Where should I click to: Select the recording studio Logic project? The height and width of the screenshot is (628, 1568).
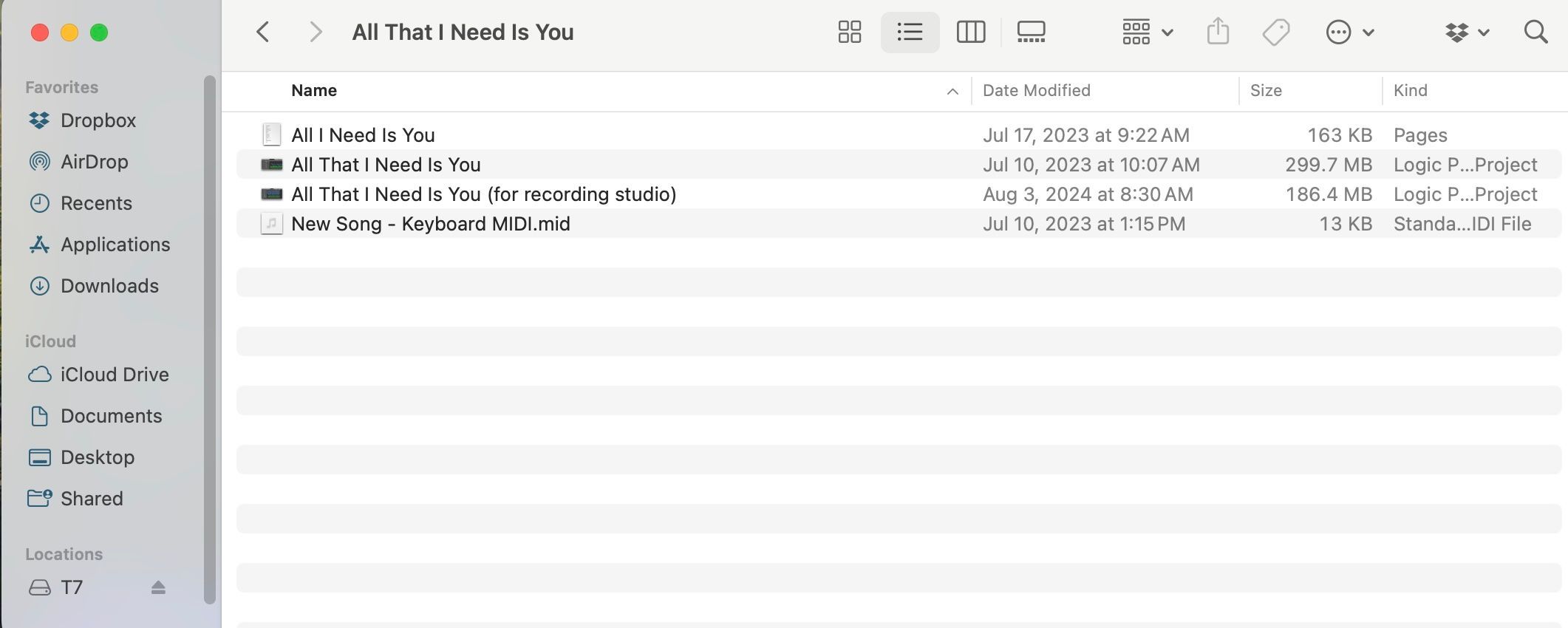pyautogui.click(x=483, y=194)
